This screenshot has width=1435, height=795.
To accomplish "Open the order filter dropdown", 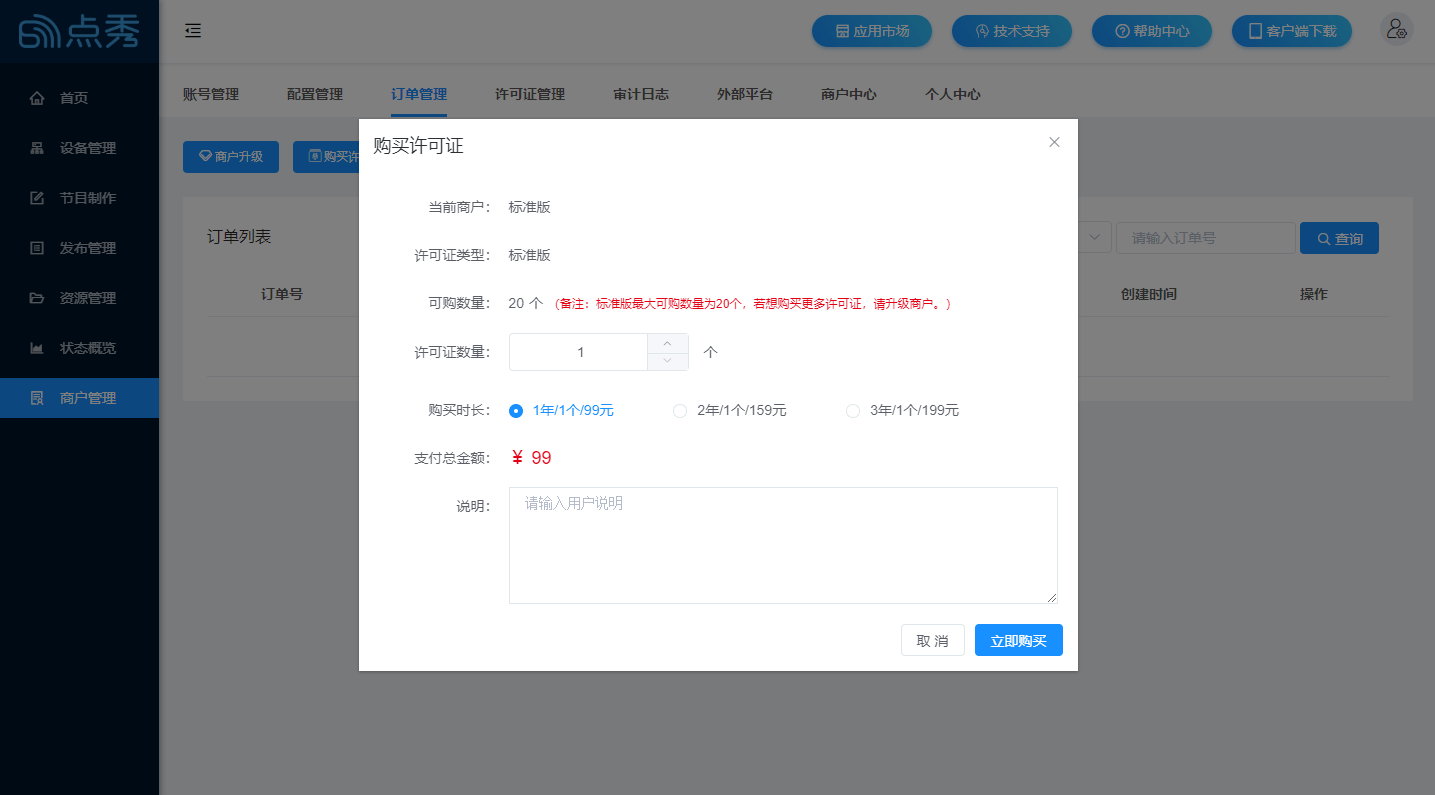I will (1094, 237).
